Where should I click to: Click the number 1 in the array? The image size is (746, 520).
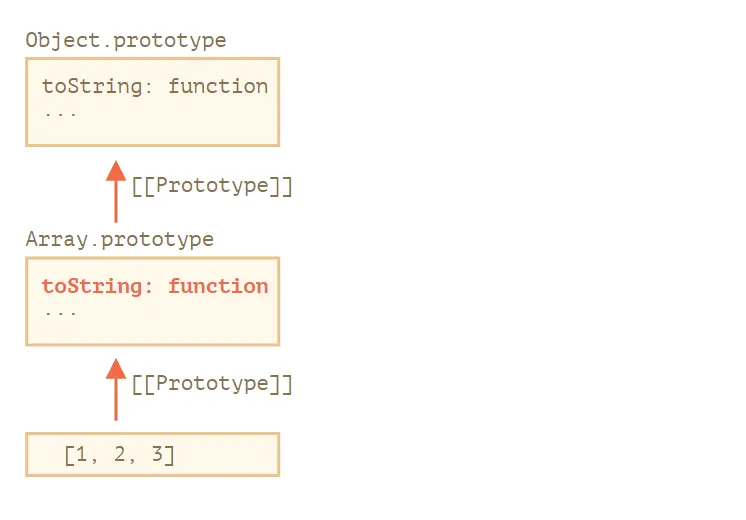(81, 454)
